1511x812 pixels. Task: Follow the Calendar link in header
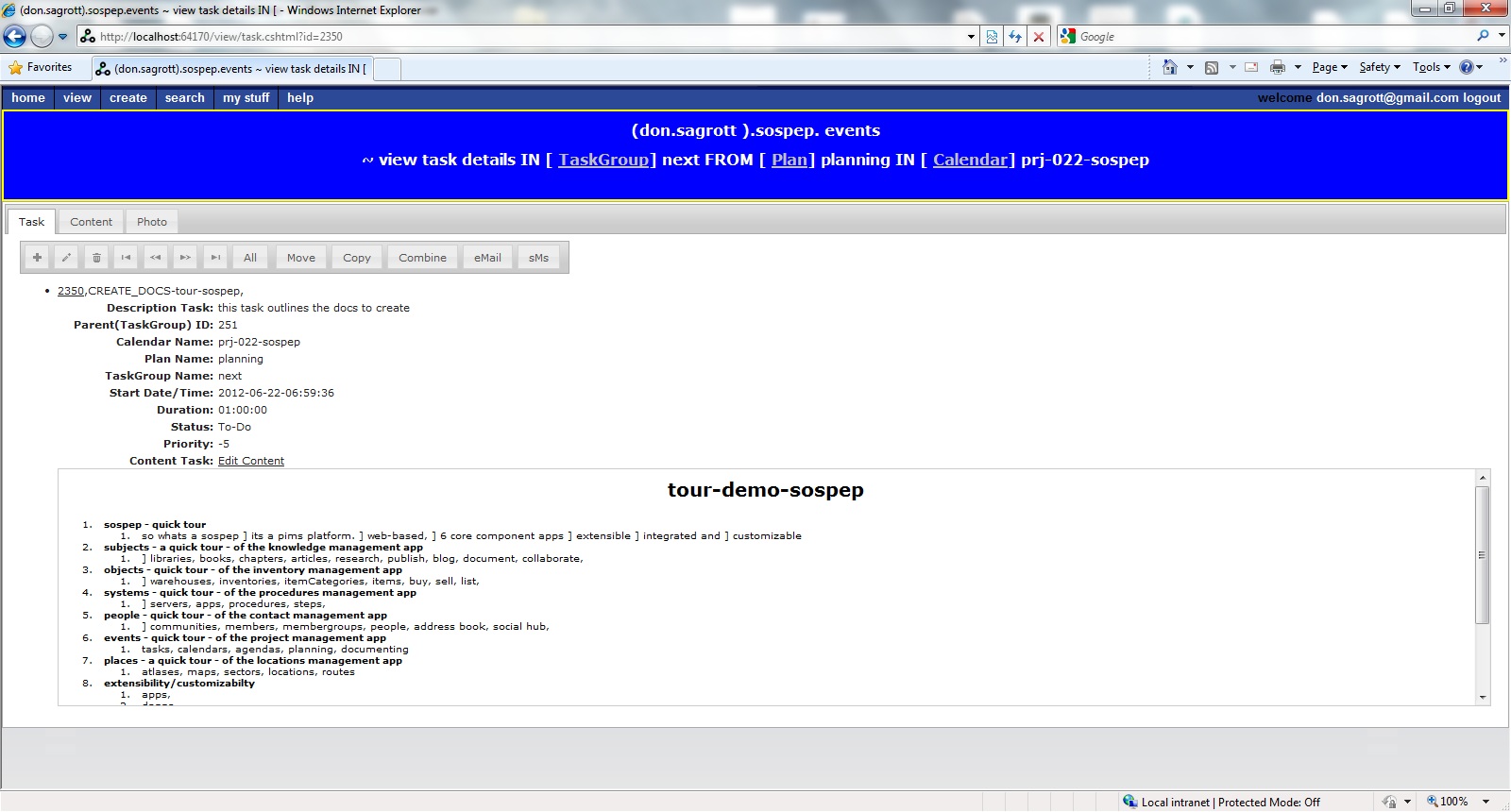[971, 160]
